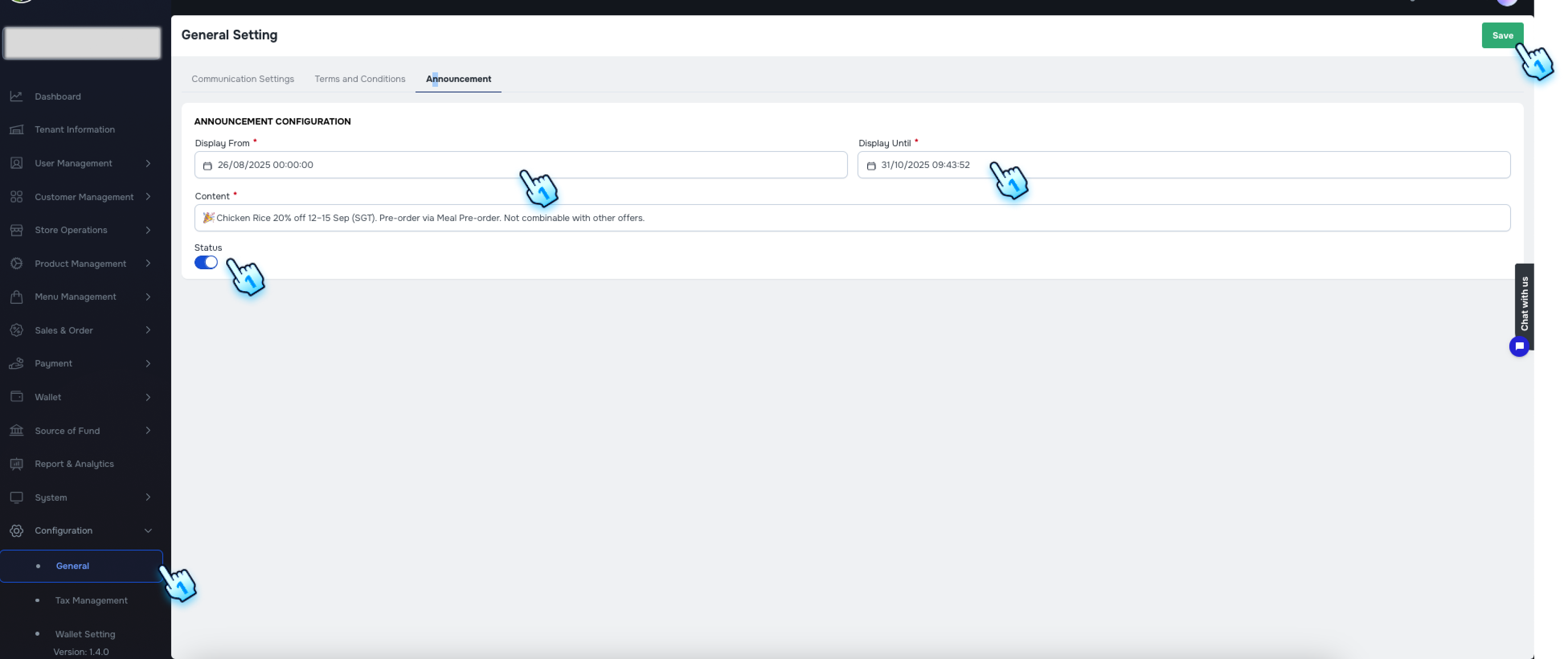
Task: Switch to the Communication Settings tab
Action: (x=242, y=78)
